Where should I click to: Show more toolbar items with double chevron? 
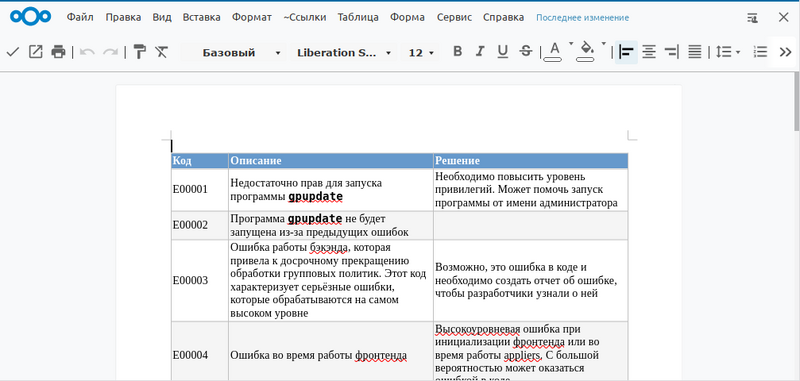785,52
